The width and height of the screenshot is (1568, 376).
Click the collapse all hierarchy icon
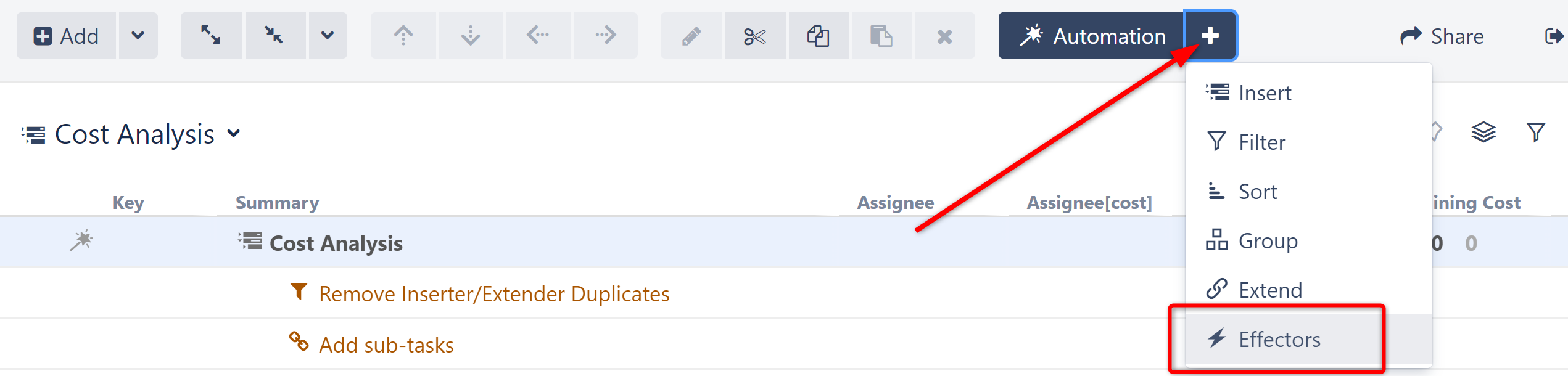274,36
